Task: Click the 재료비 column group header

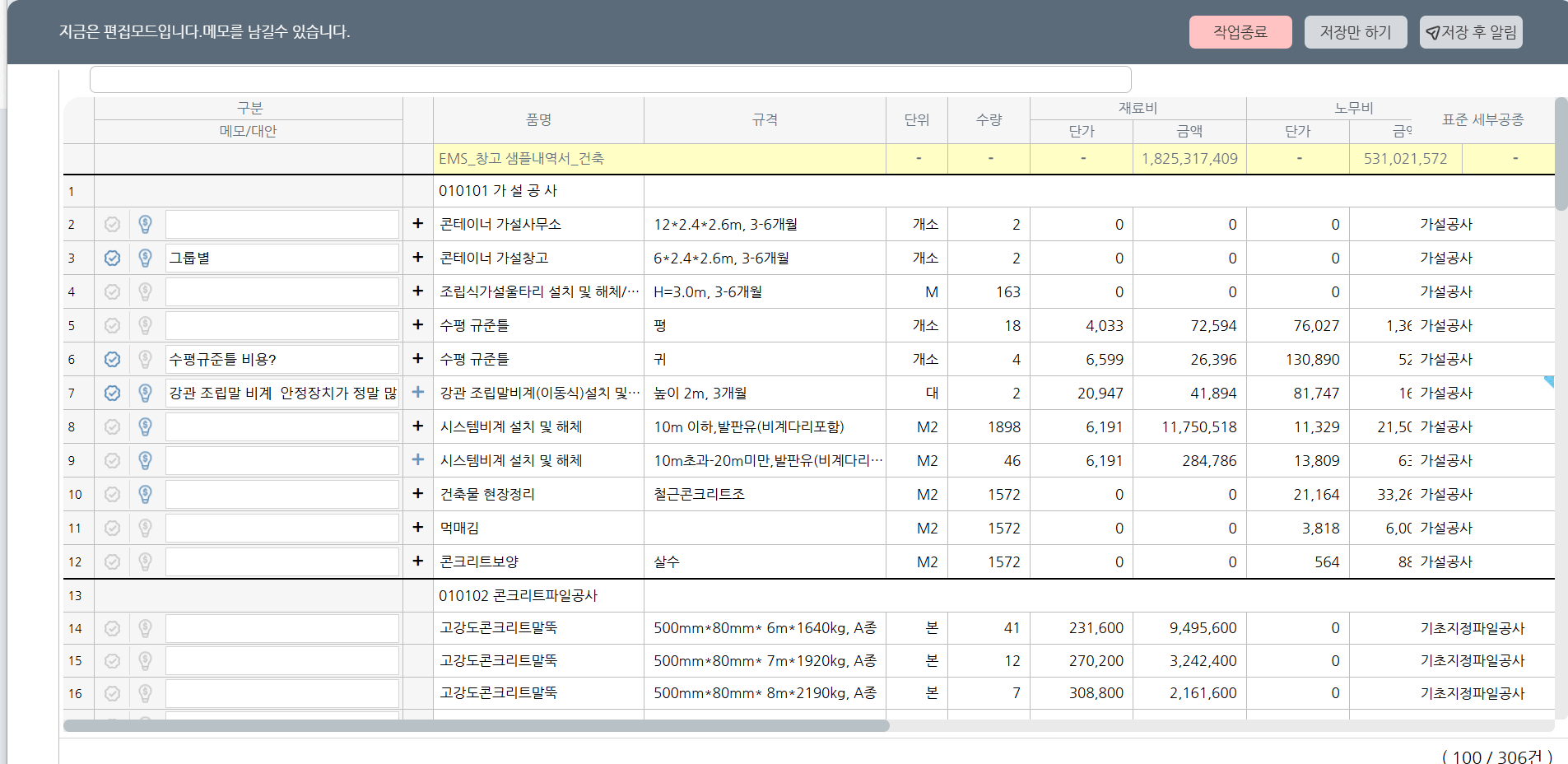Action: [x=1138, y=108]
